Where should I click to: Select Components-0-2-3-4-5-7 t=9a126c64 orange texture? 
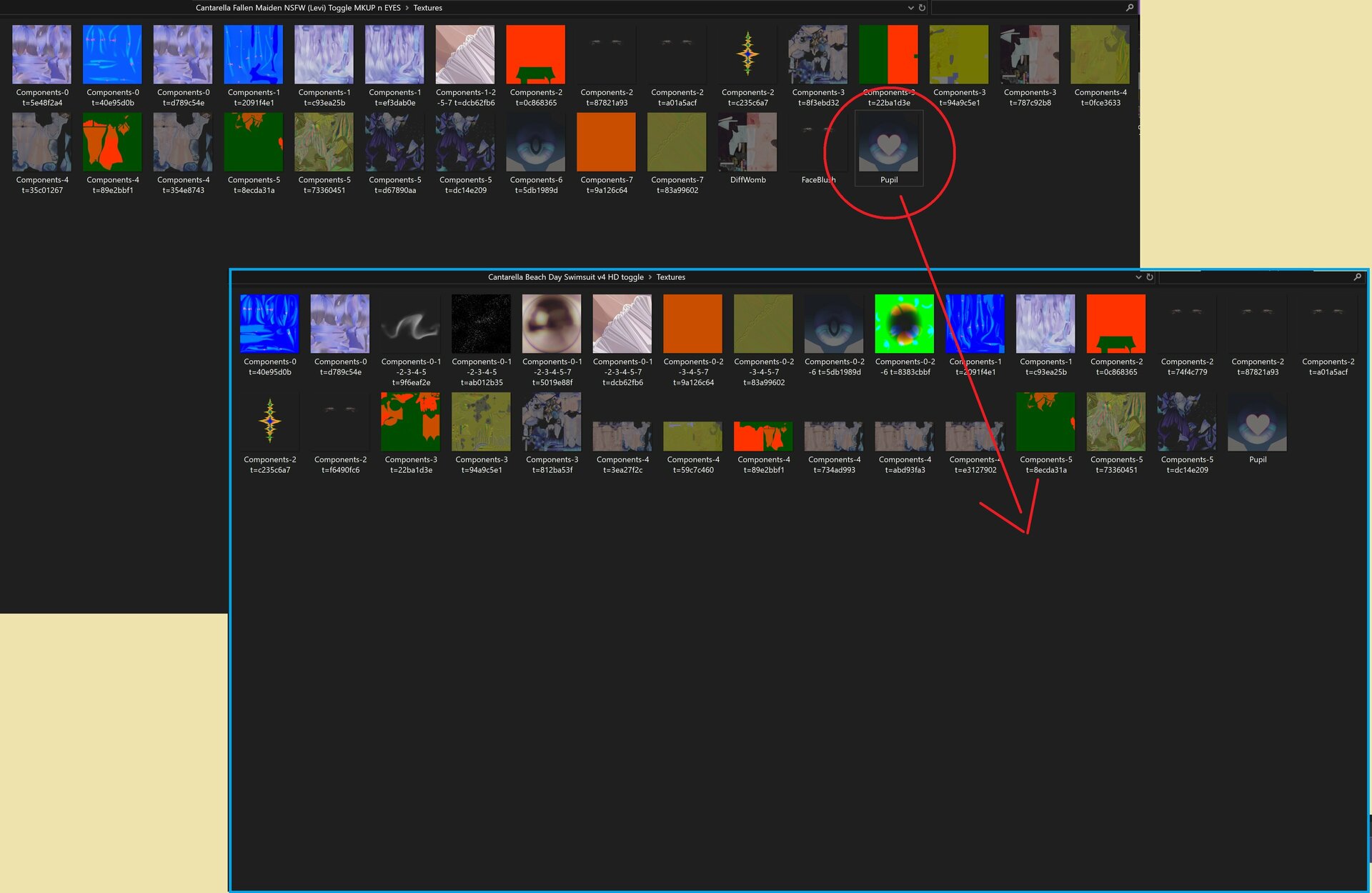[x=693, y=340]
